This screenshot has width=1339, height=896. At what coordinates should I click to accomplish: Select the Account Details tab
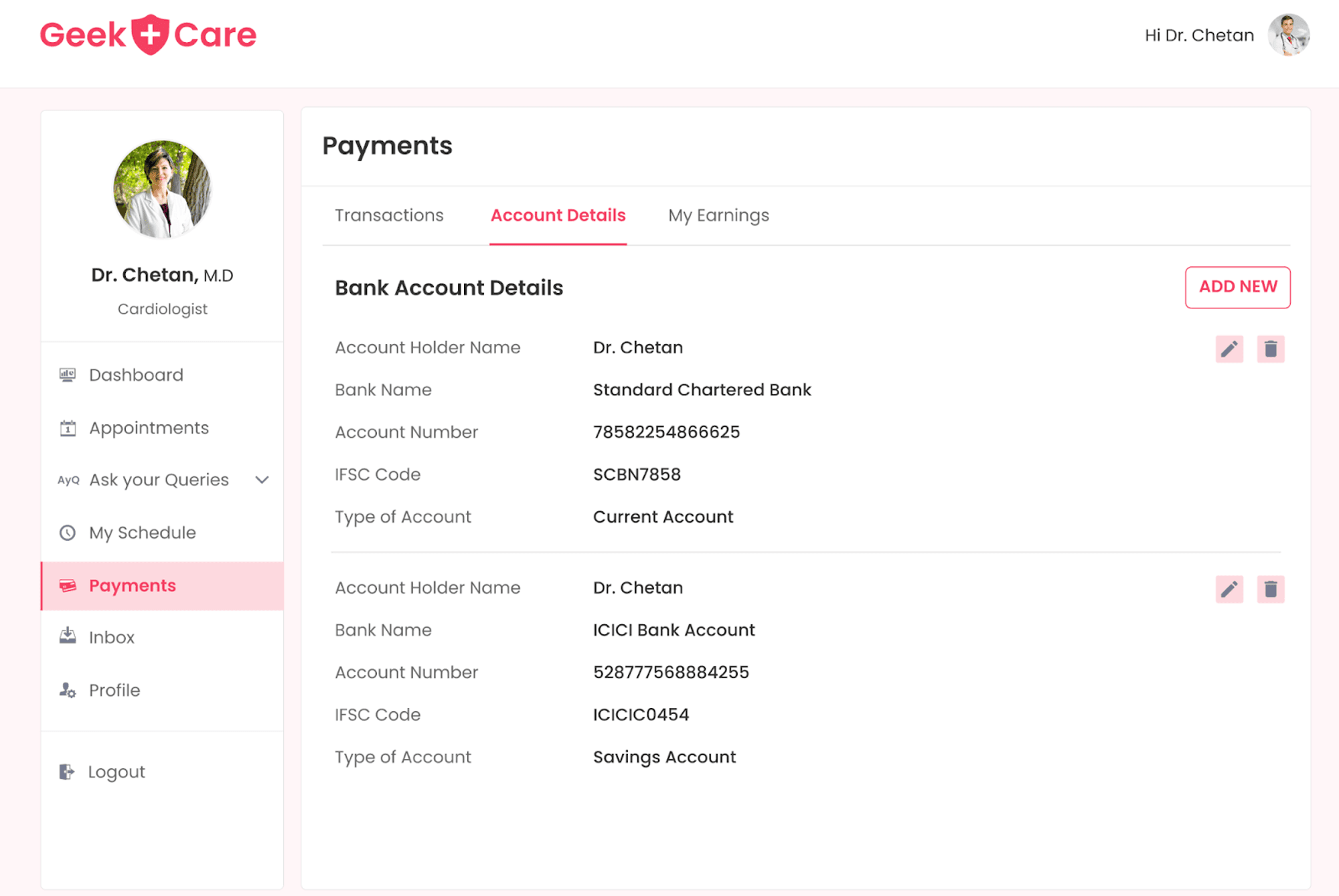click(x=558, y=215)
